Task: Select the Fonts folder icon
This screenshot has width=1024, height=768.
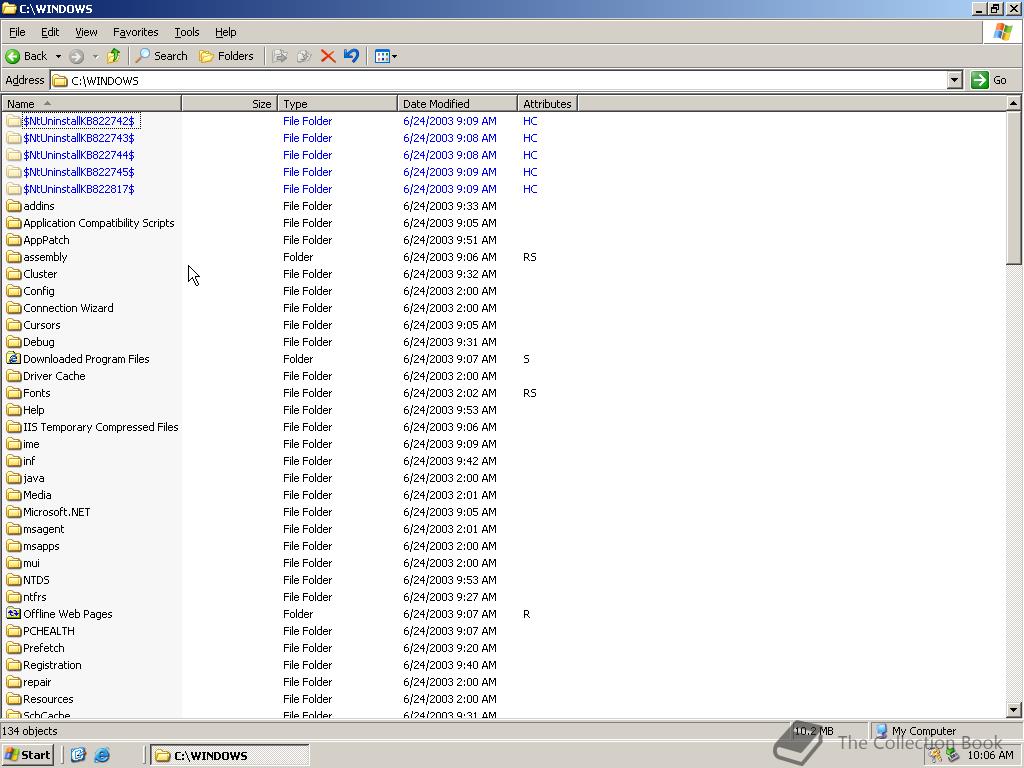Action: tap(14, 392)
